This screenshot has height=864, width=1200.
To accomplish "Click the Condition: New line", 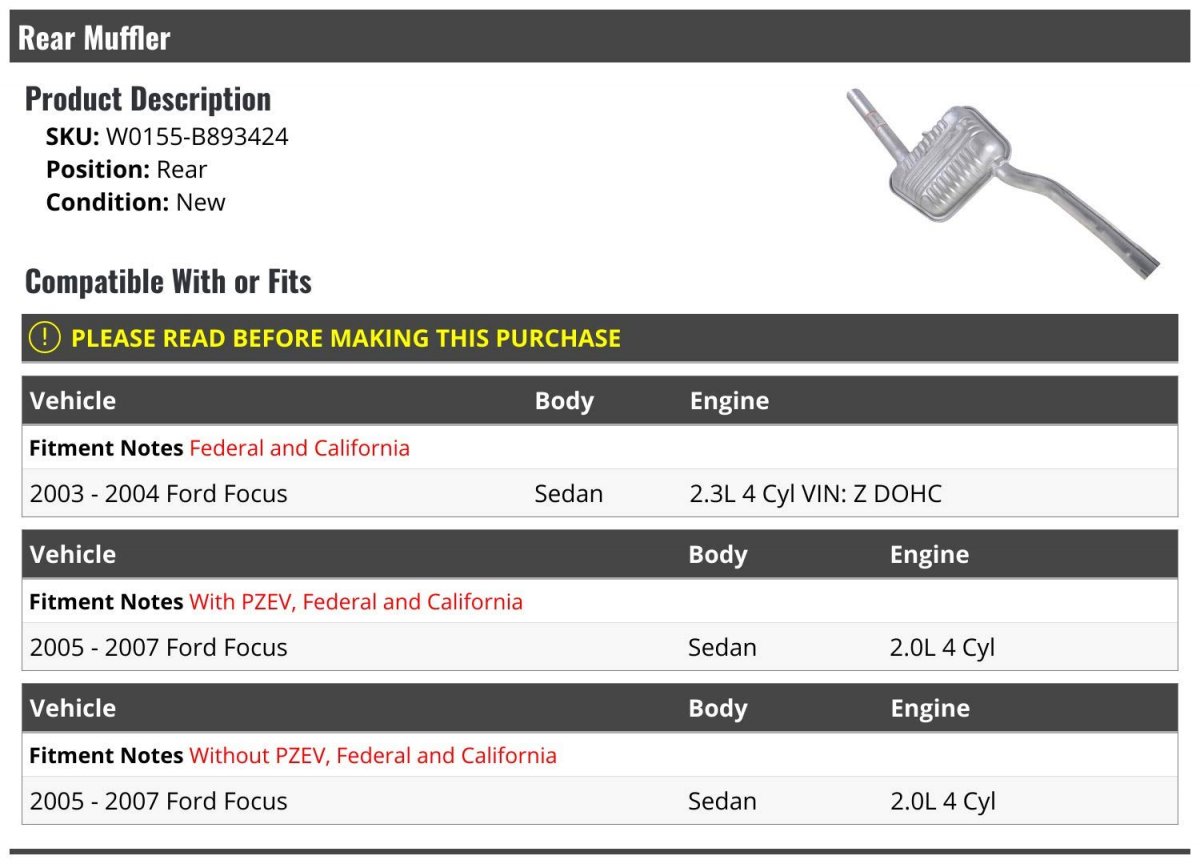I will coord(136,202).
